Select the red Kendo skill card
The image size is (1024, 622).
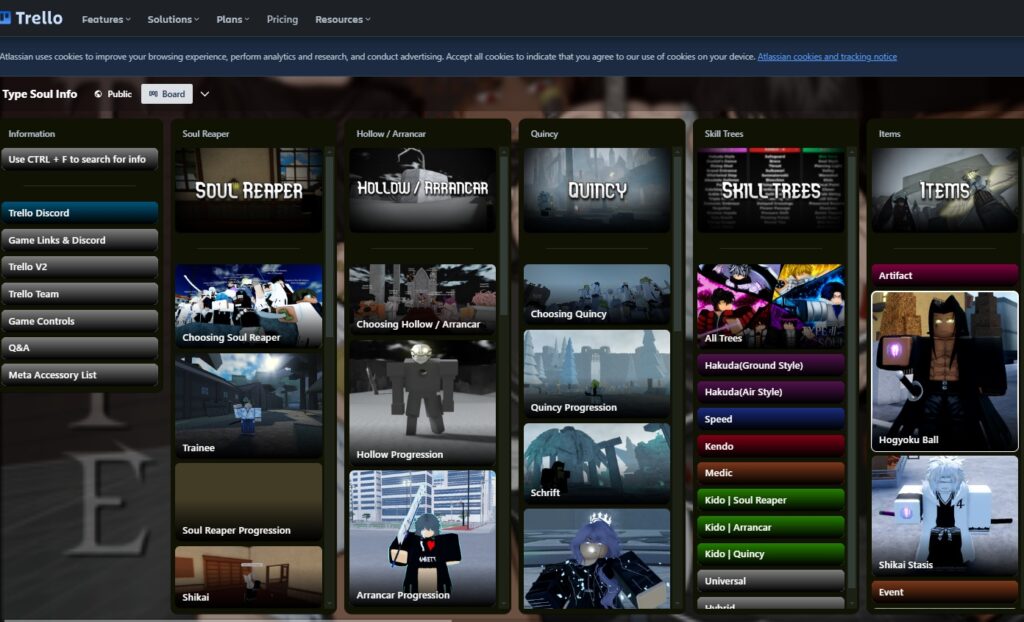[x=770, y=446]
